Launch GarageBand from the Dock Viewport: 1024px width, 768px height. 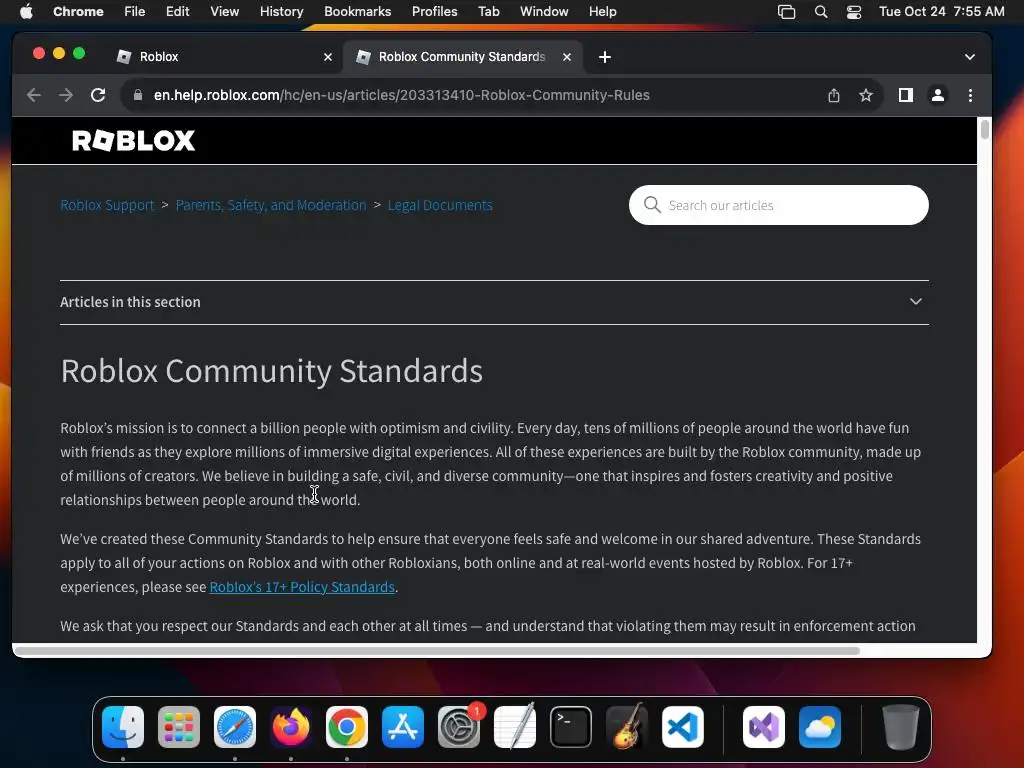click(x=627, y=727)
